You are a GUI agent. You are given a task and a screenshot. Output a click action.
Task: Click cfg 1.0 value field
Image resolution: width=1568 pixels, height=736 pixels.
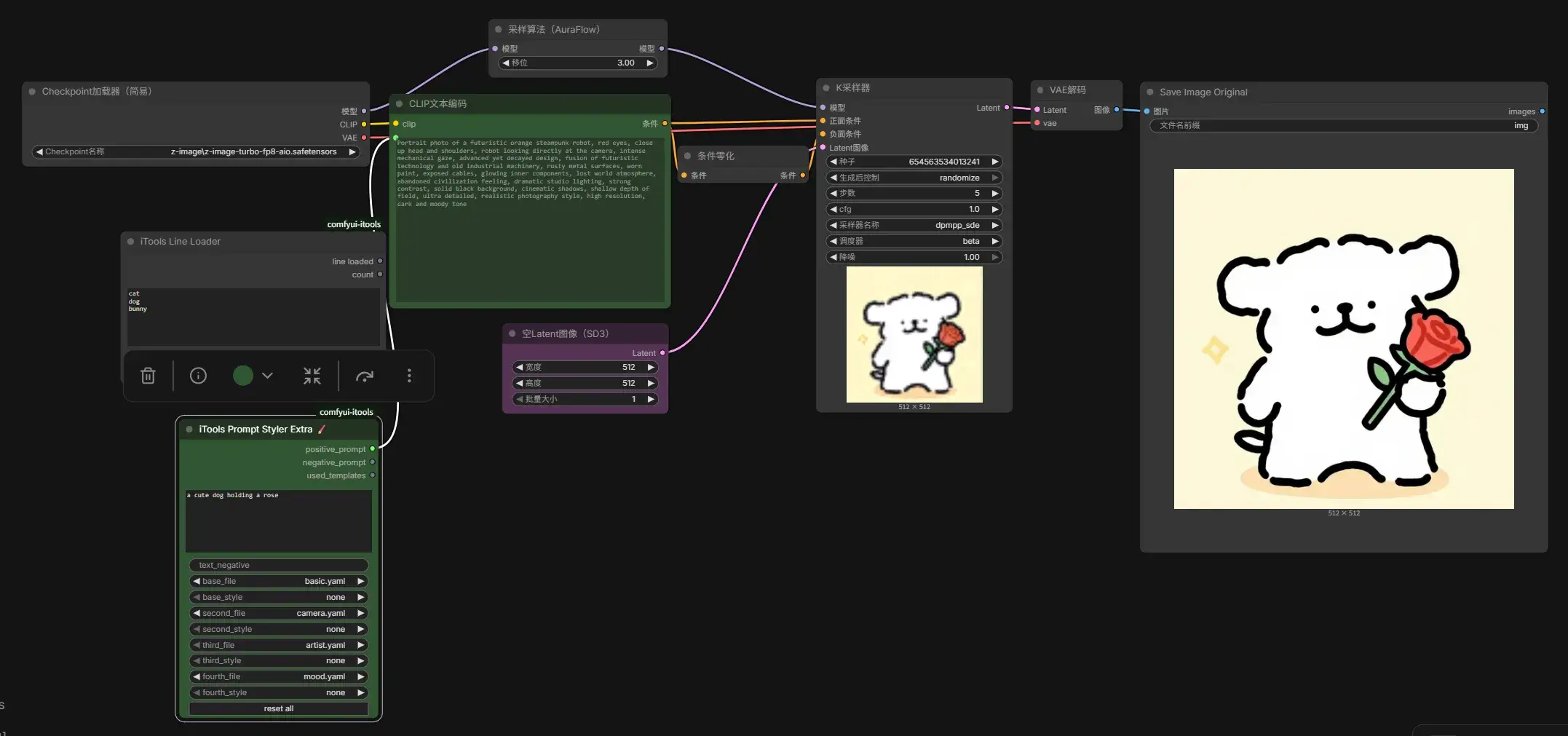(x=914, y=210)
